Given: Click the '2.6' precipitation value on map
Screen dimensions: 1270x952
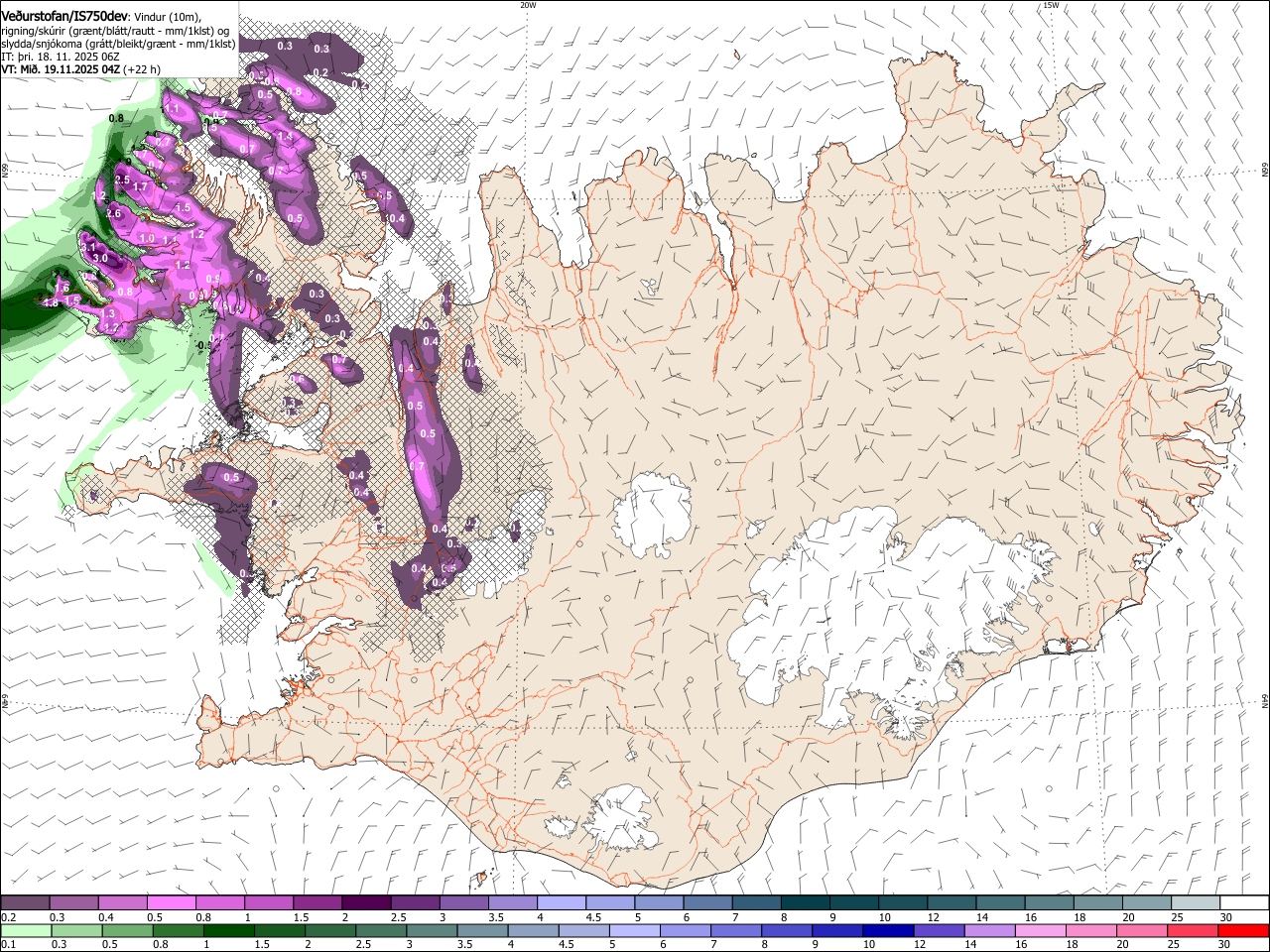Looking at the screenshot, I should click(x=113, y=213).
